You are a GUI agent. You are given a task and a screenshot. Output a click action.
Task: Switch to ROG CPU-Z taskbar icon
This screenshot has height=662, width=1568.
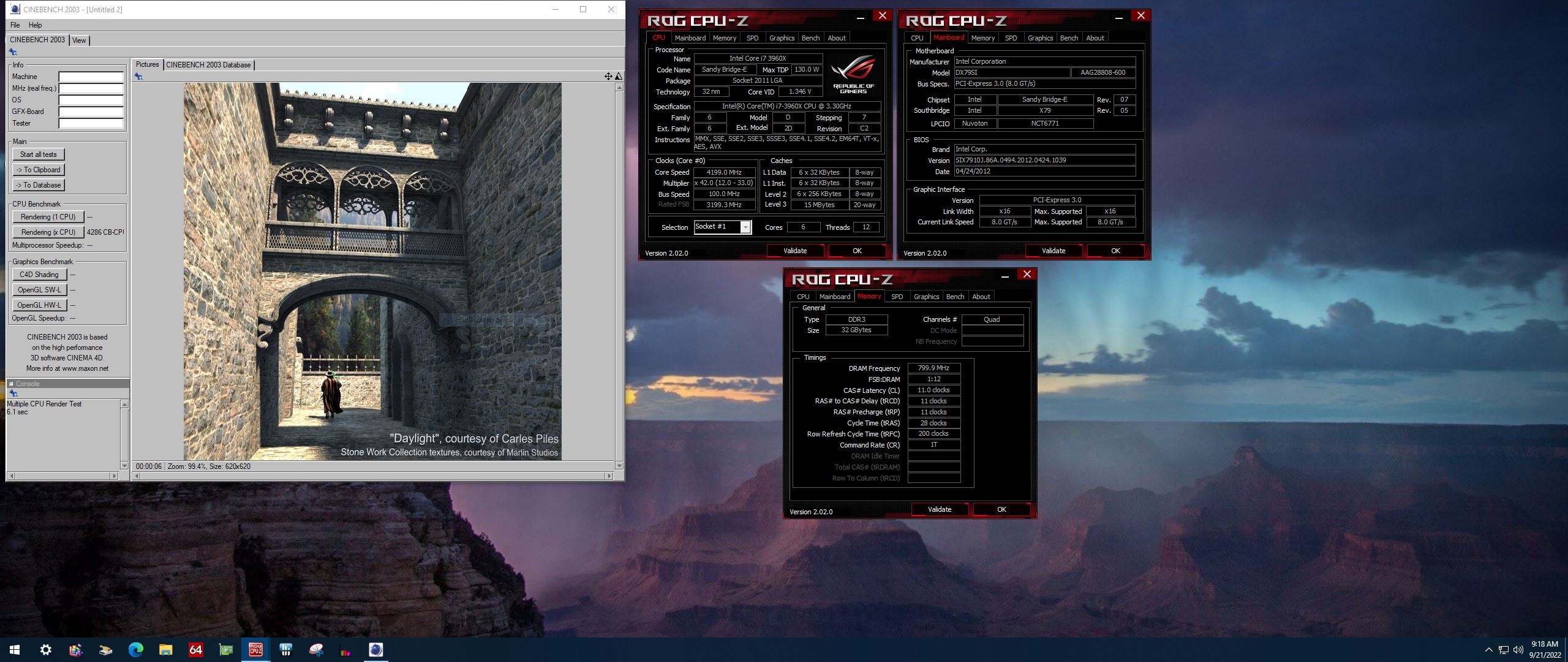[x=255, y=650]
